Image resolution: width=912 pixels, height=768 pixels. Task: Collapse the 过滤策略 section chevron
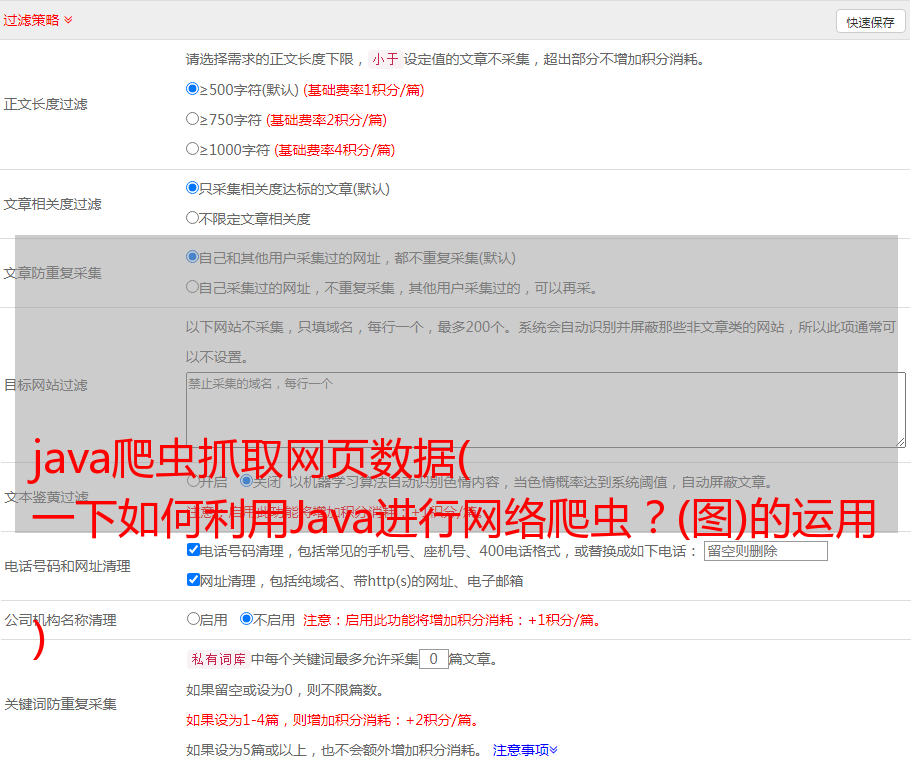coord(68,20)
